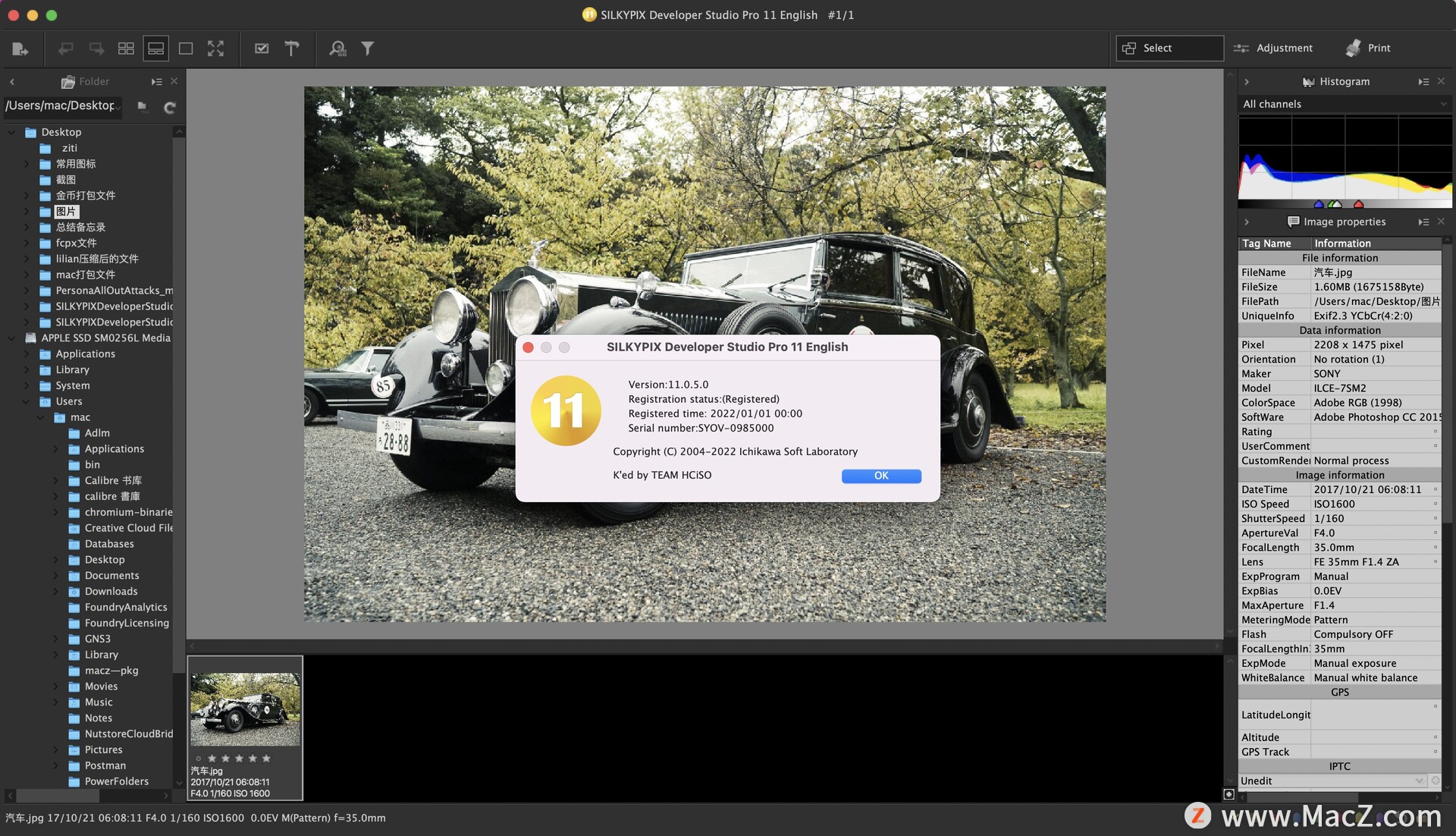Click OK in the About dialog
The width and height of the screenshot is (1456, 836).
point(881,476)
